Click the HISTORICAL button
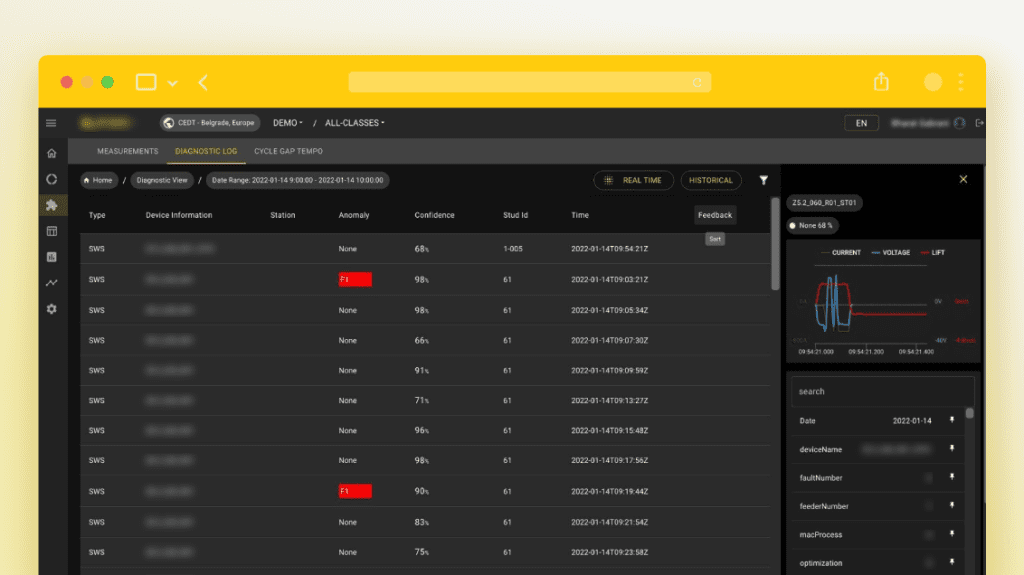The width and height of the screenshot is (1024, 575). pyautogui.click(x=711, y=181)
